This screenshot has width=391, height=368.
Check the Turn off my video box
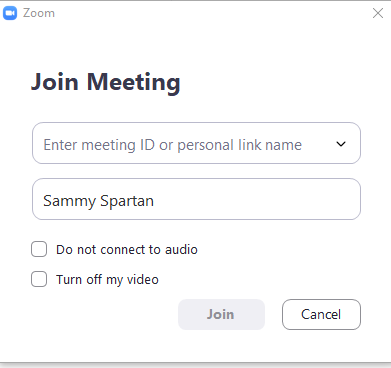coord(39,279)
